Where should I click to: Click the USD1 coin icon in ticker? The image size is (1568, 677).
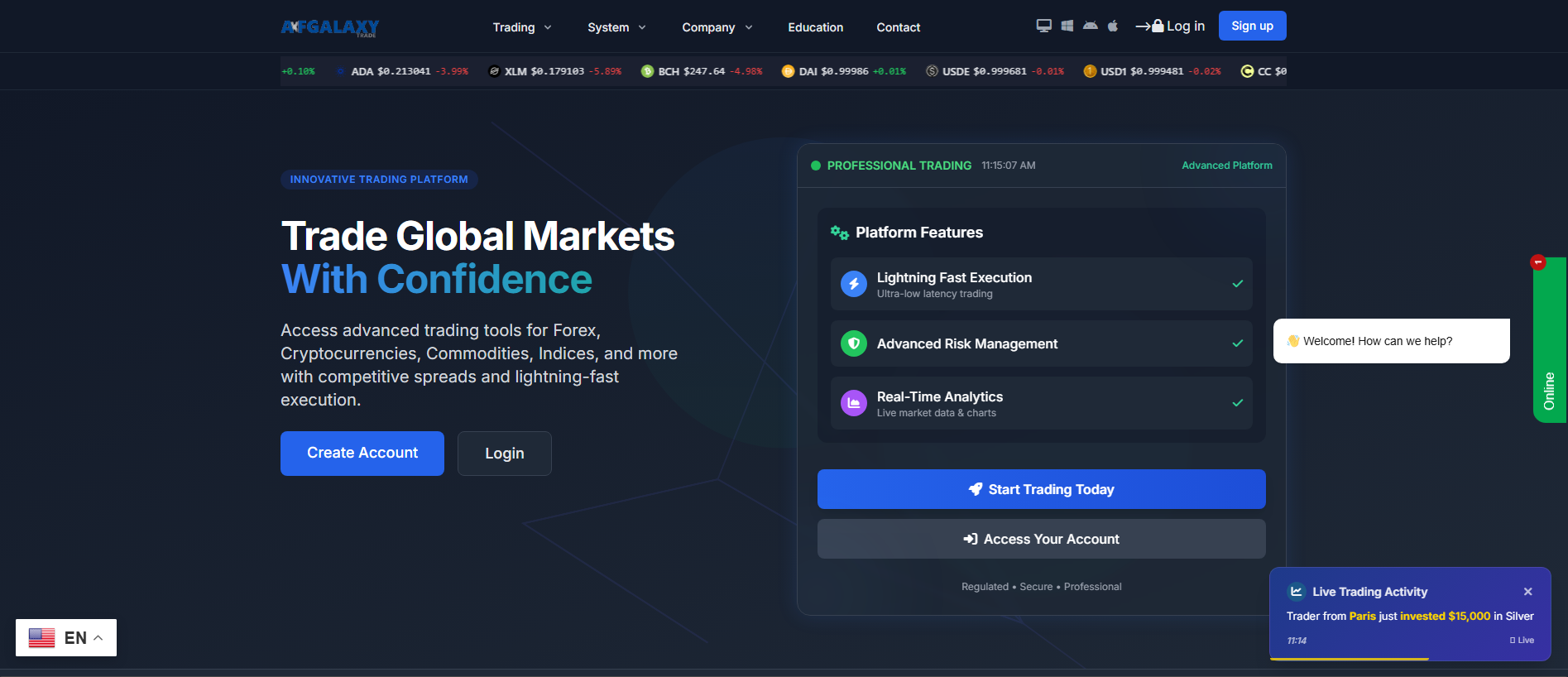click(x=1090, y=71)
